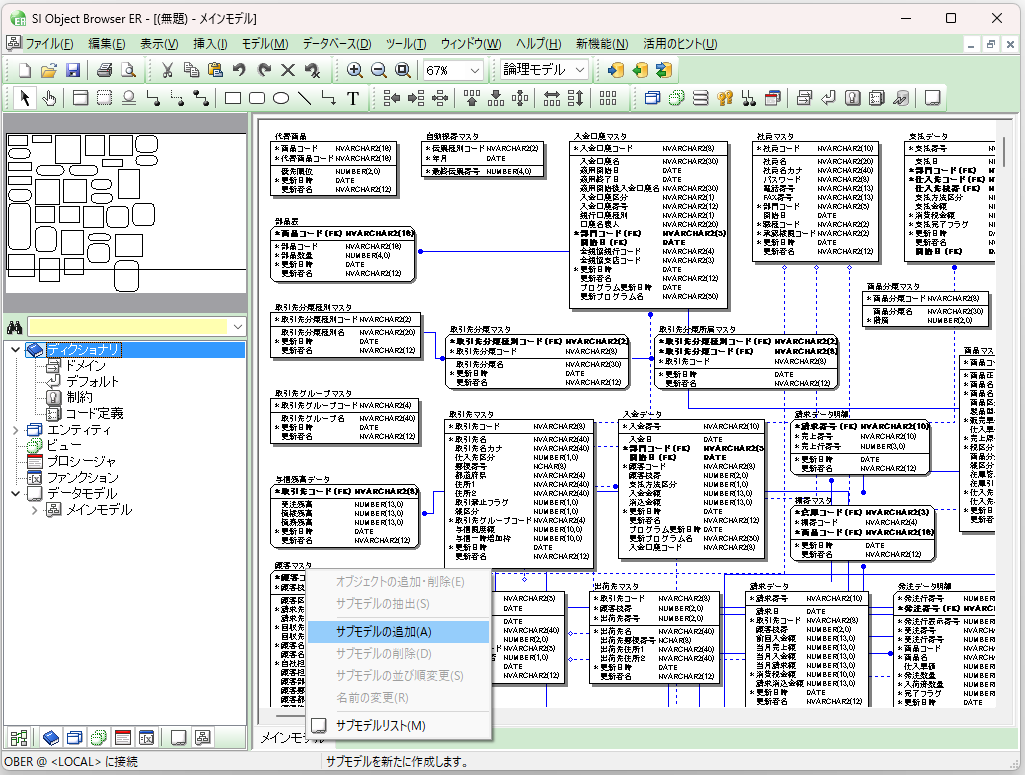Align selected objects to the left

click(x=392, y=98)
